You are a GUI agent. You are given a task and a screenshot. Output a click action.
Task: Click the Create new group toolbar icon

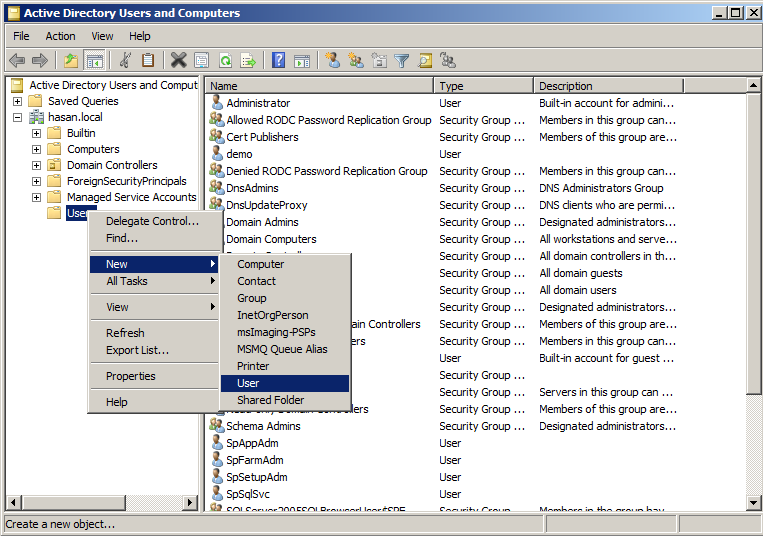tap(356, 60)
